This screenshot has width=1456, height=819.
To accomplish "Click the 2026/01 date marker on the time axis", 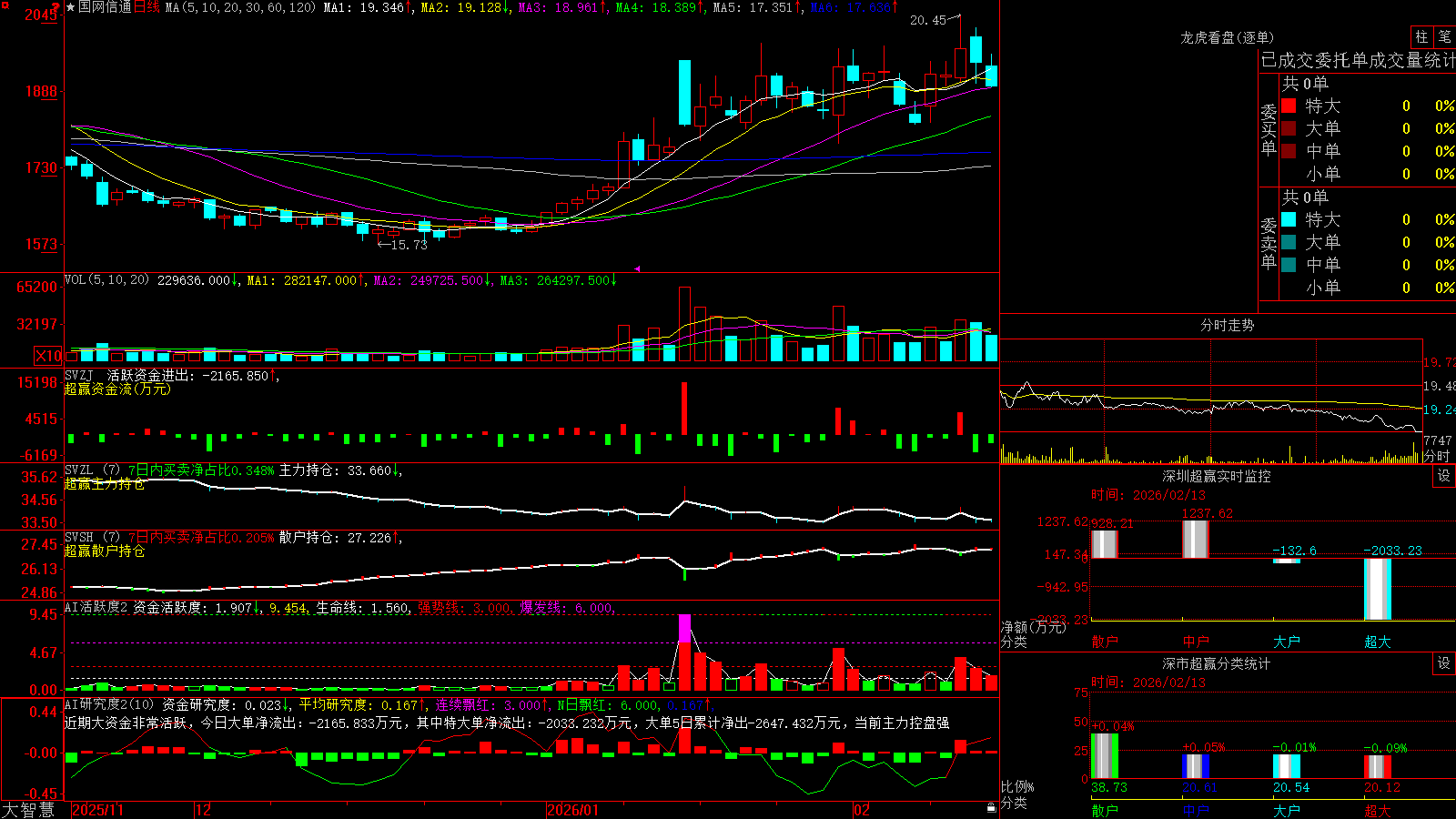I will point(573,810).
